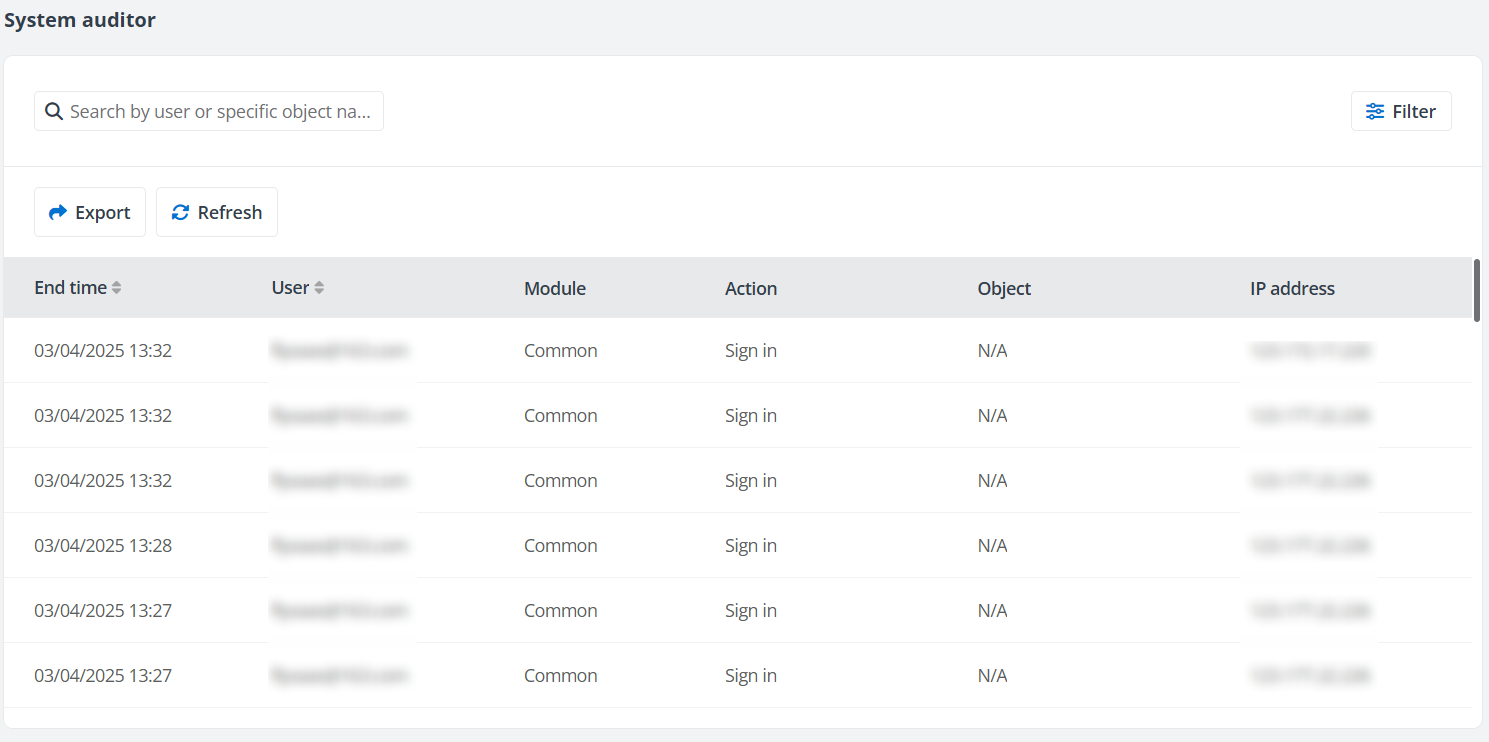
Task: Click the IP address column header
Action: point(1292,288)
